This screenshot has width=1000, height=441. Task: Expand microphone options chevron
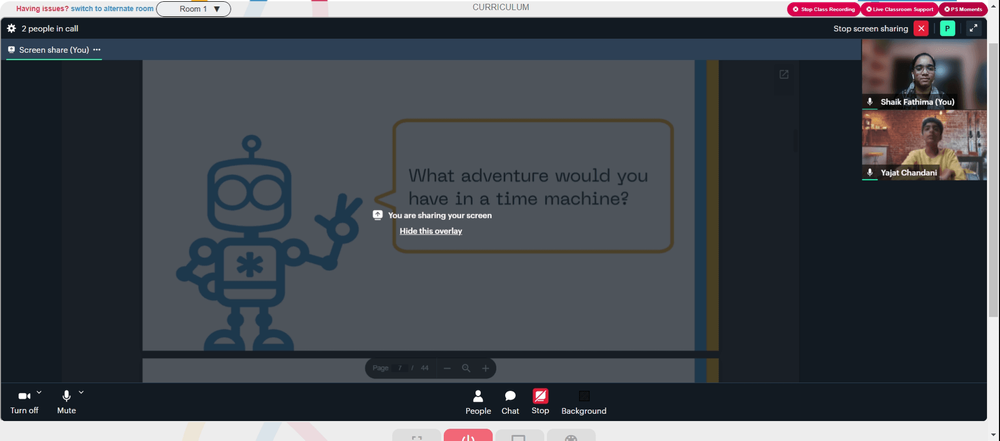point(81,392)
